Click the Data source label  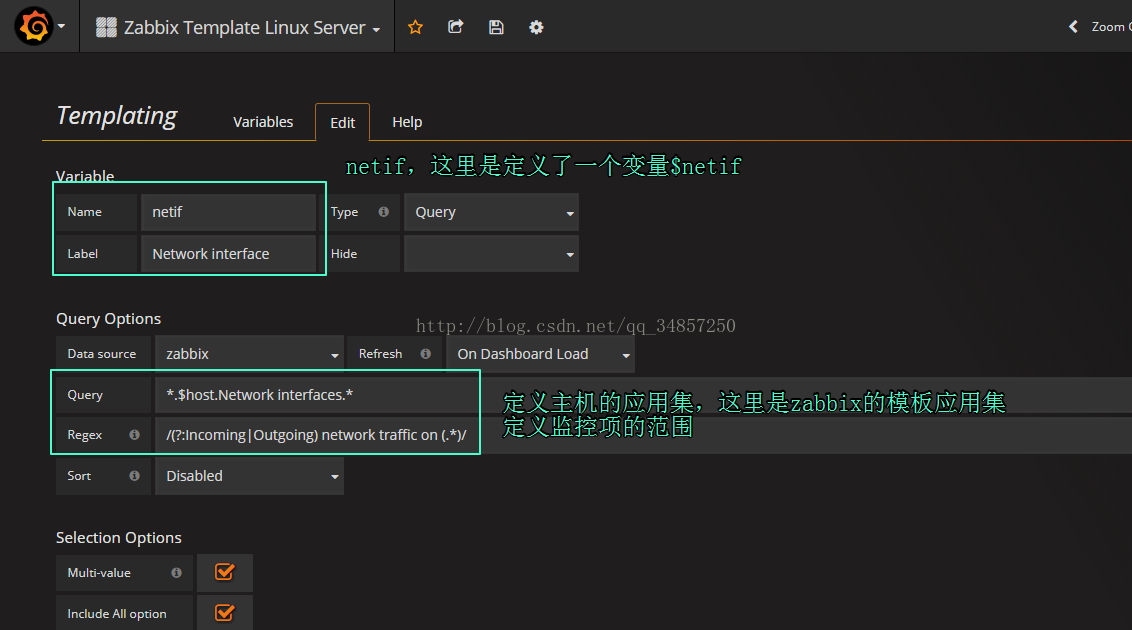102,354
